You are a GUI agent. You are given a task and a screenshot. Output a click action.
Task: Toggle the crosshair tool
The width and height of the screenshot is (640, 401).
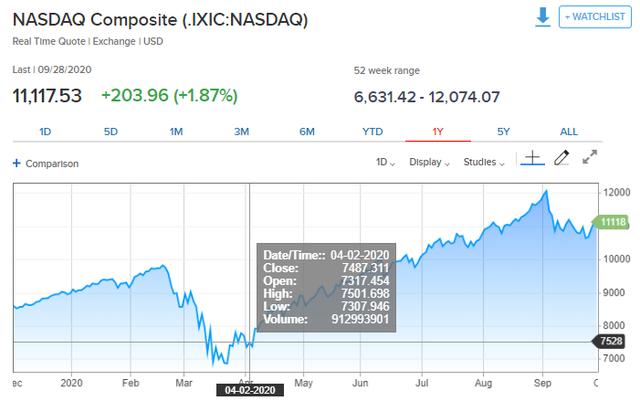[x=532, y=158]
